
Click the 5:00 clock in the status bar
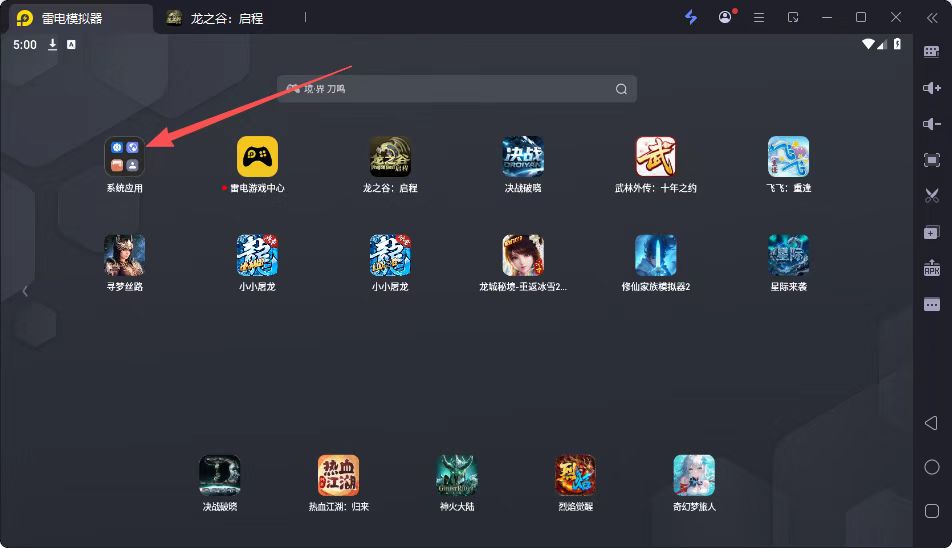click(x=25, y=45)
